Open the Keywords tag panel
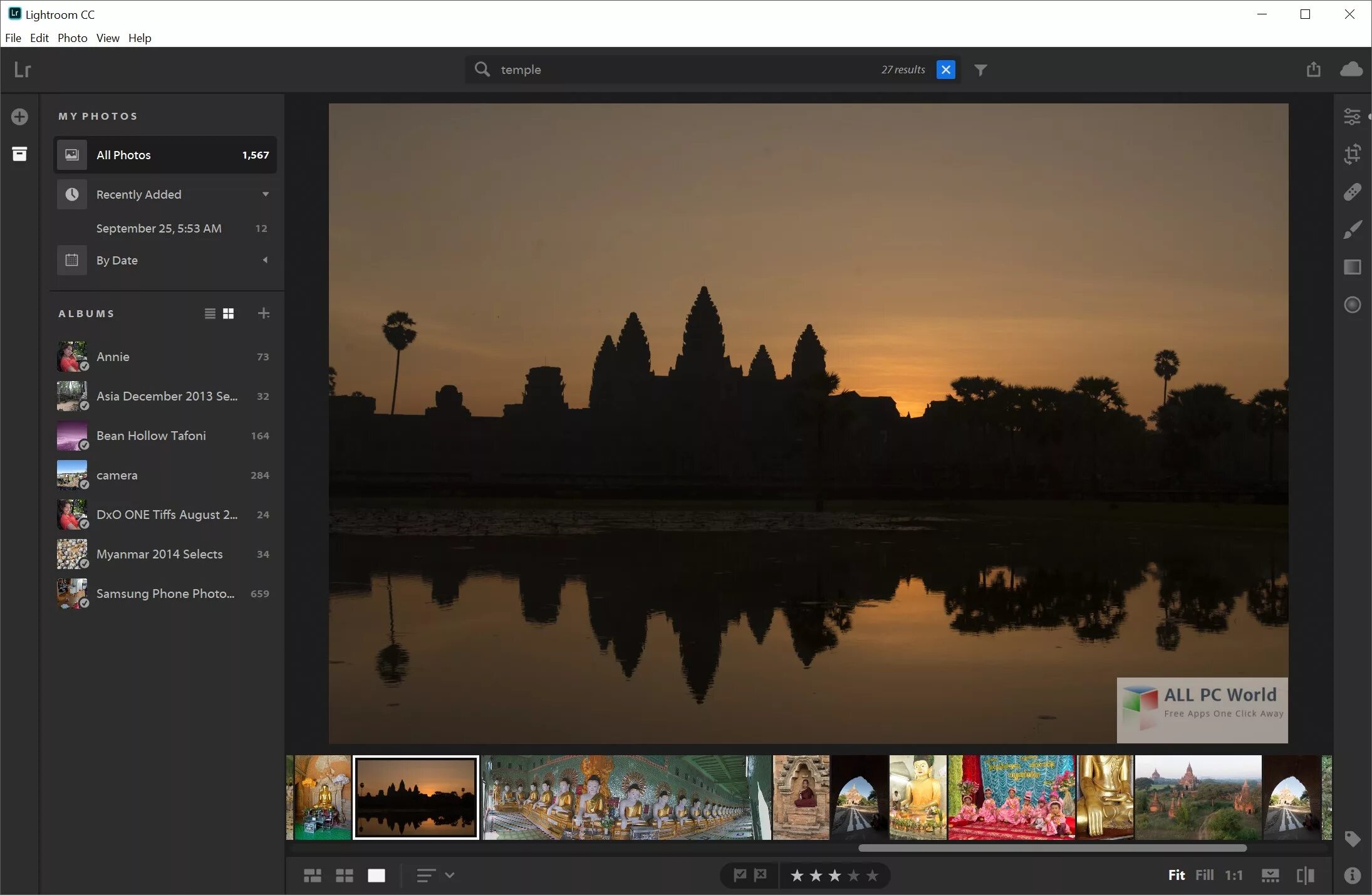 1352,839
